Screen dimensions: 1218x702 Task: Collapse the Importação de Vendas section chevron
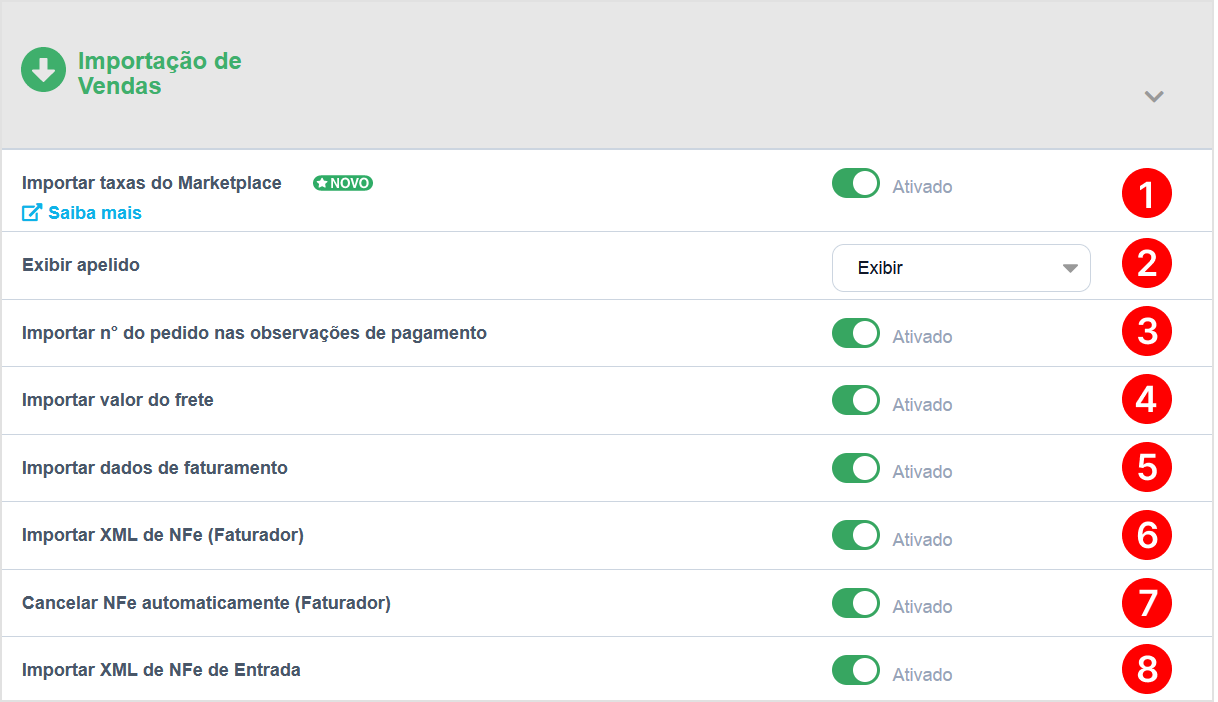tap(1154, 97)
